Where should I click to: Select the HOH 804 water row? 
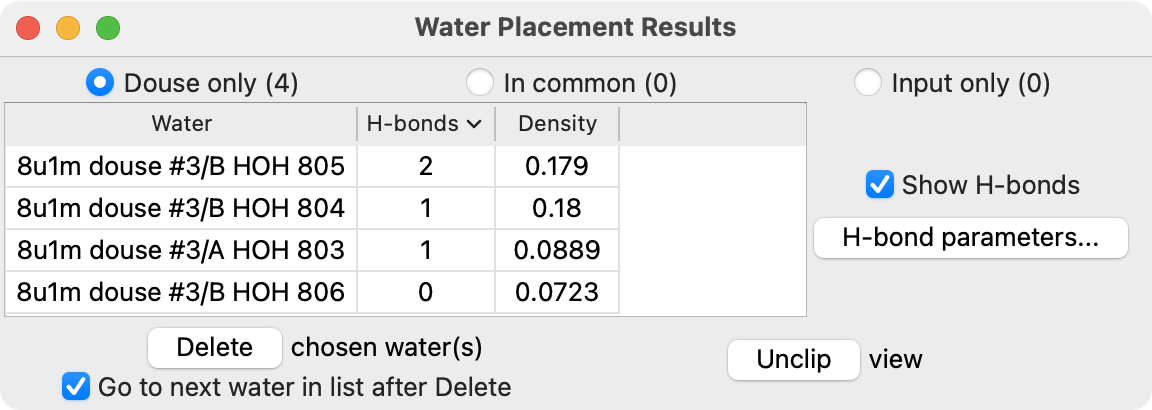coord(181,208)
